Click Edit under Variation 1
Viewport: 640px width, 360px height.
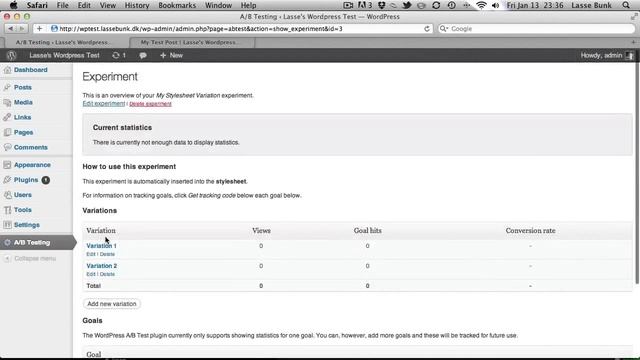pyautogui.click(x=91, y=254)
